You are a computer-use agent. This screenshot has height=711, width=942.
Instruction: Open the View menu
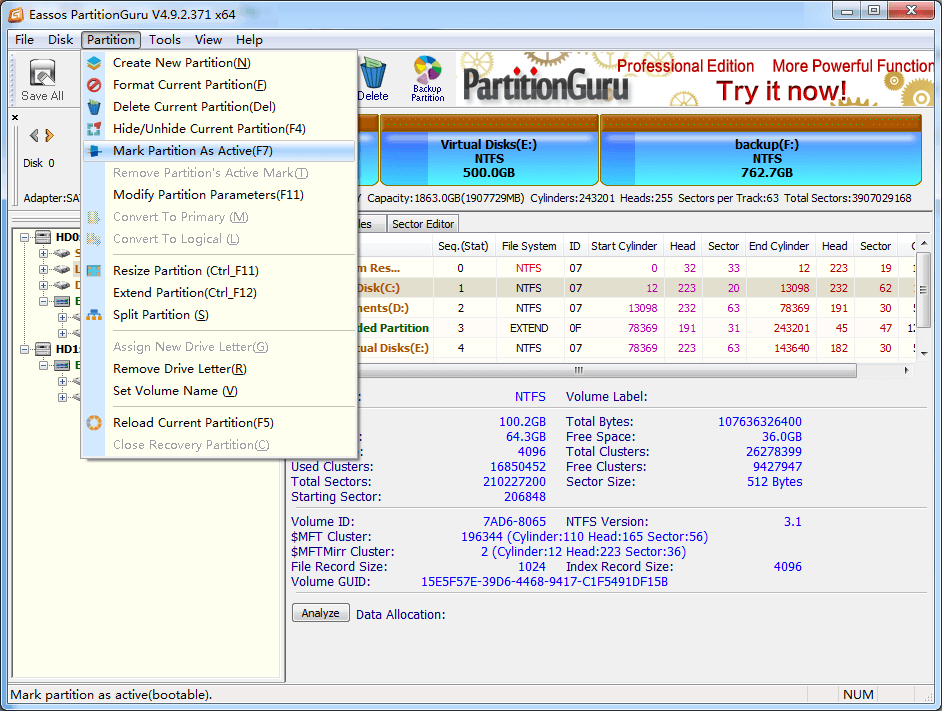pyautogui.click(x=208, y=40)
